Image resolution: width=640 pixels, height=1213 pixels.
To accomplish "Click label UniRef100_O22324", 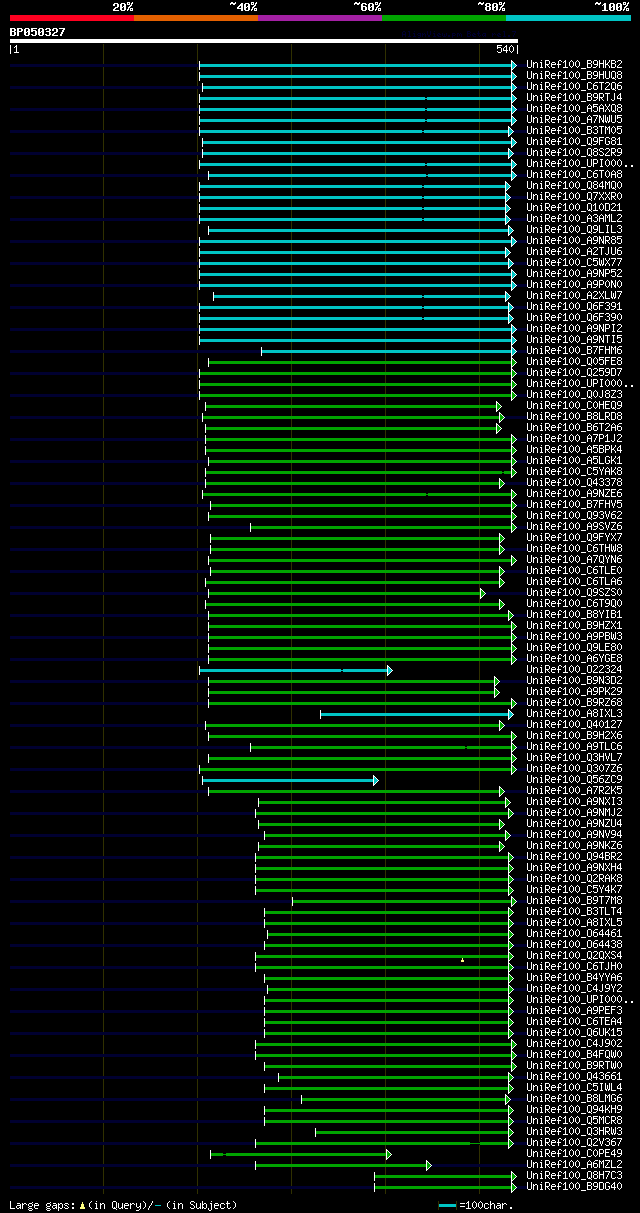I will pos(574,669).
